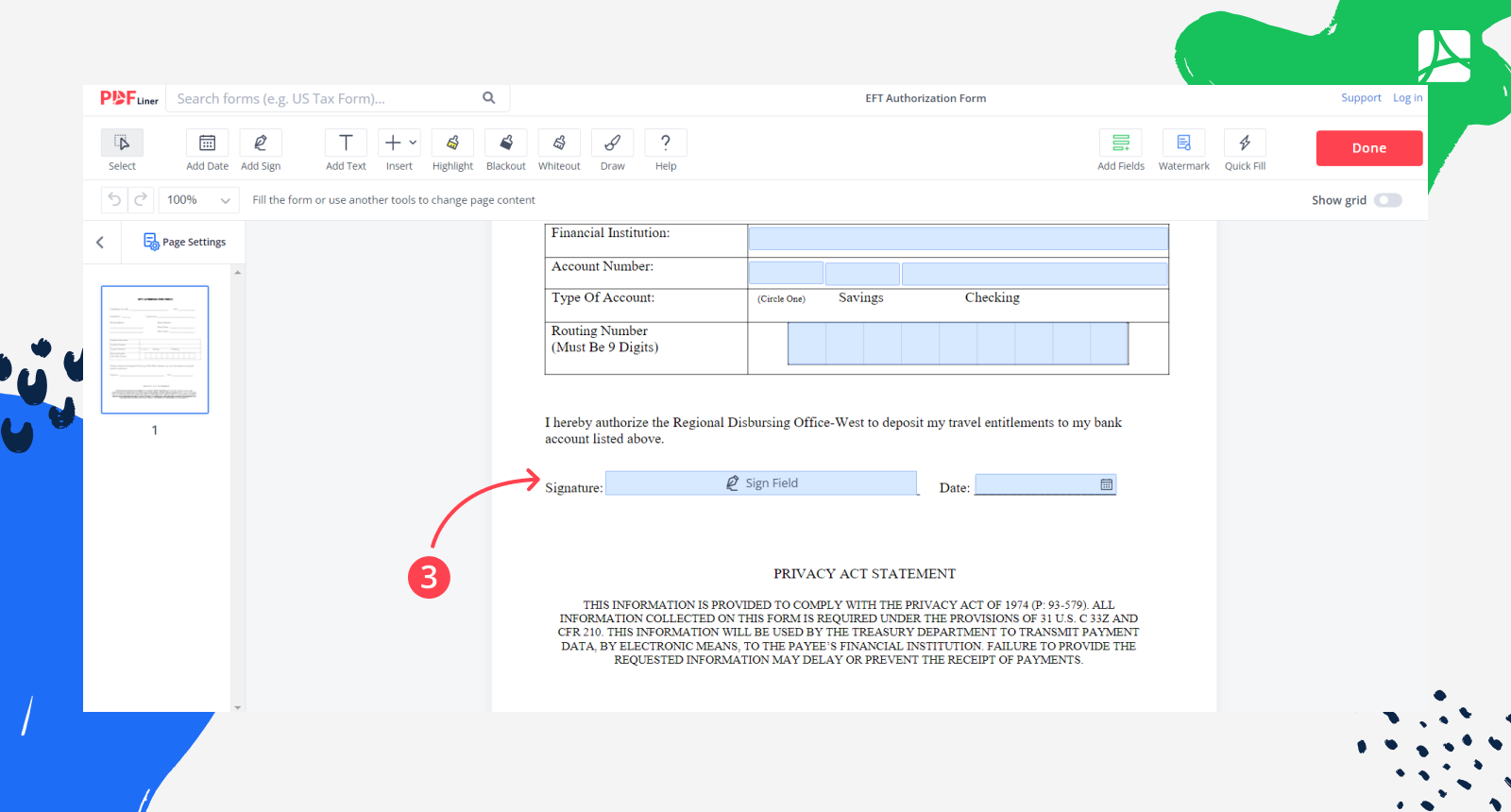Open the Support link
1511x812 pixels.
[1361, 98]
